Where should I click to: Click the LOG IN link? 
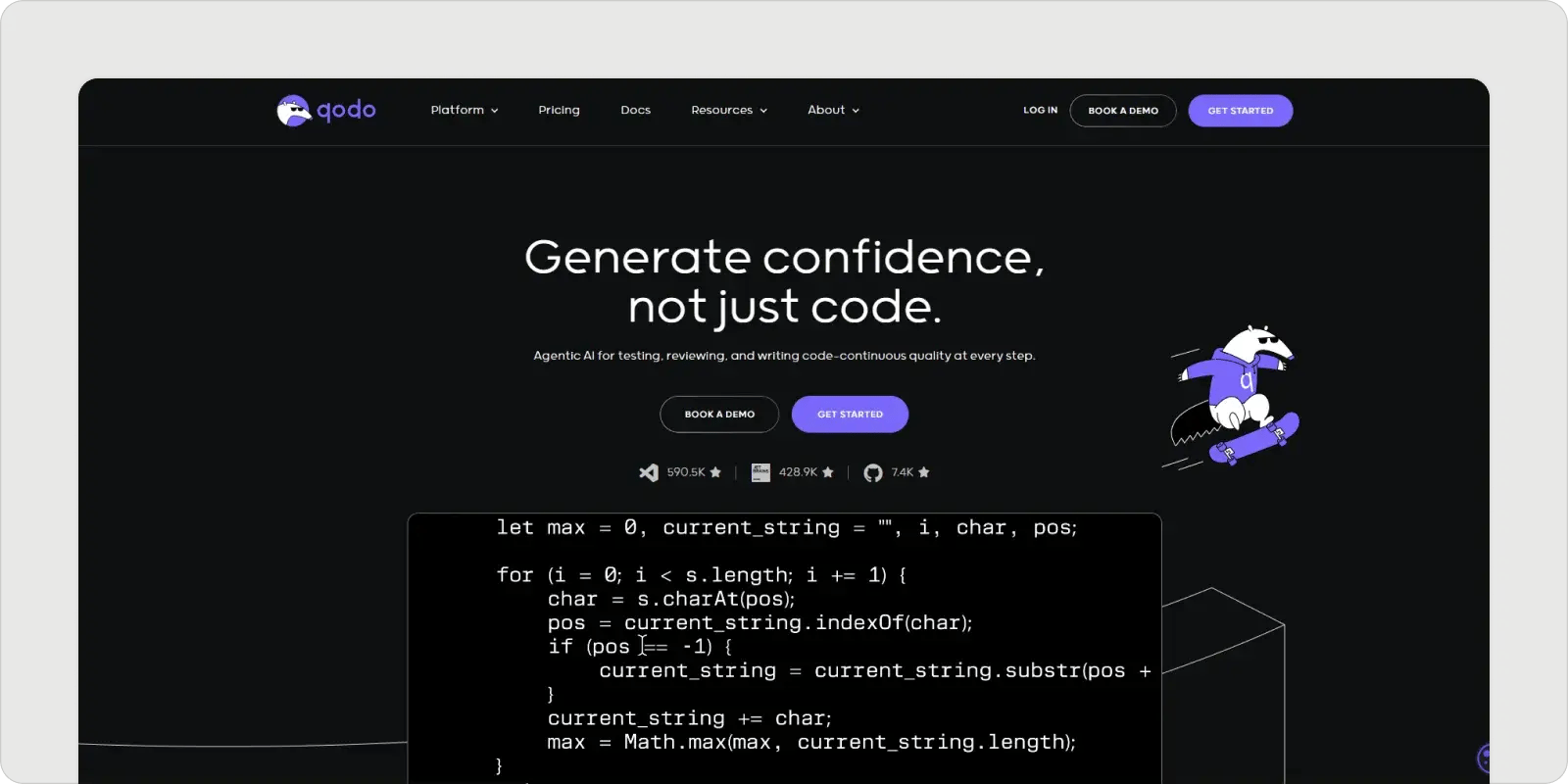coord(1040,111)
